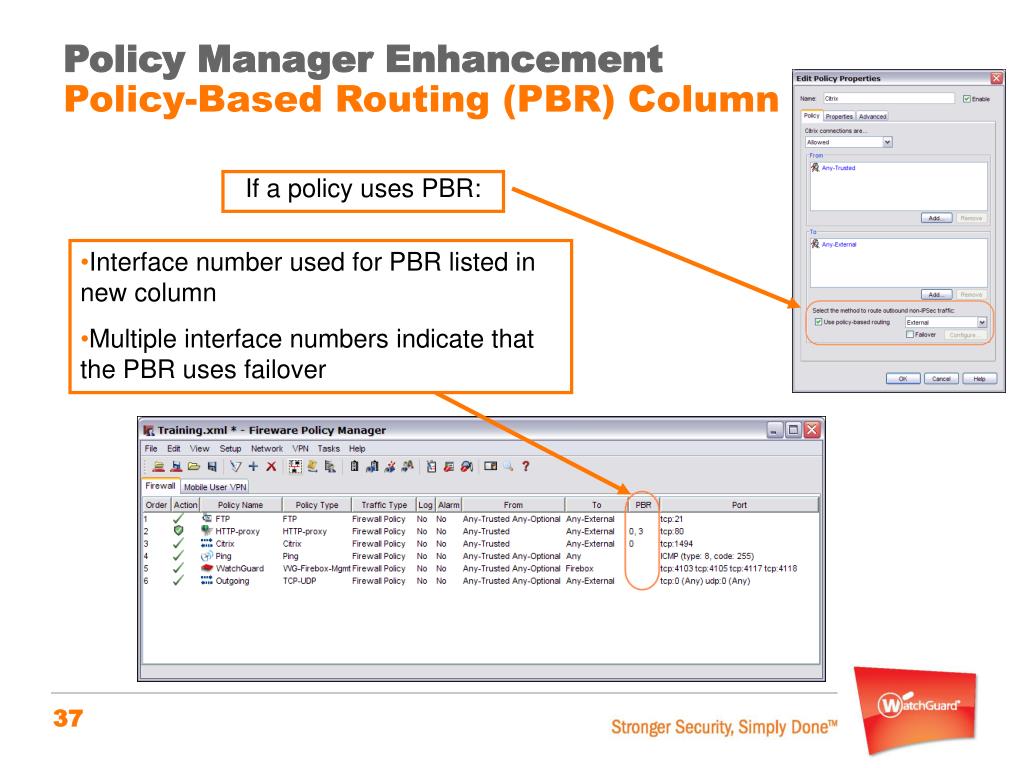Image resolution: width=1024 pixels, height=768 pixels.
Task: Select the Policy tab in the dialog
Action: click(812, 116)
